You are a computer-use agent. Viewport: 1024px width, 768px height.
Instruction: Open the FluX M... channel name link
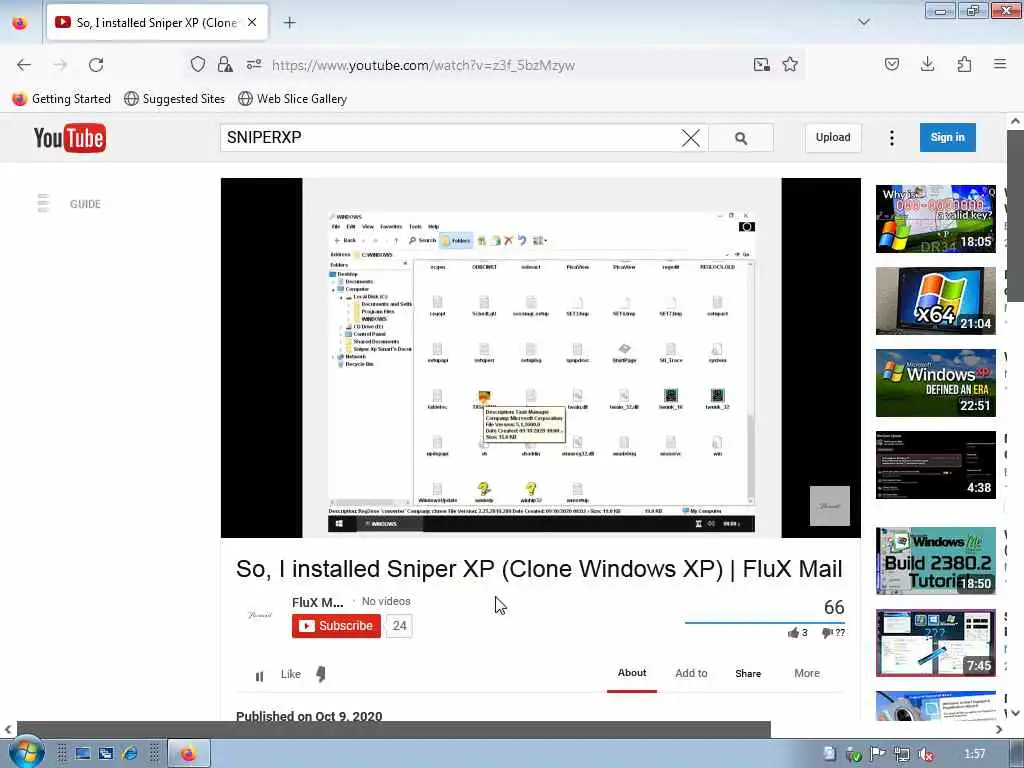[x=317, y=602]
